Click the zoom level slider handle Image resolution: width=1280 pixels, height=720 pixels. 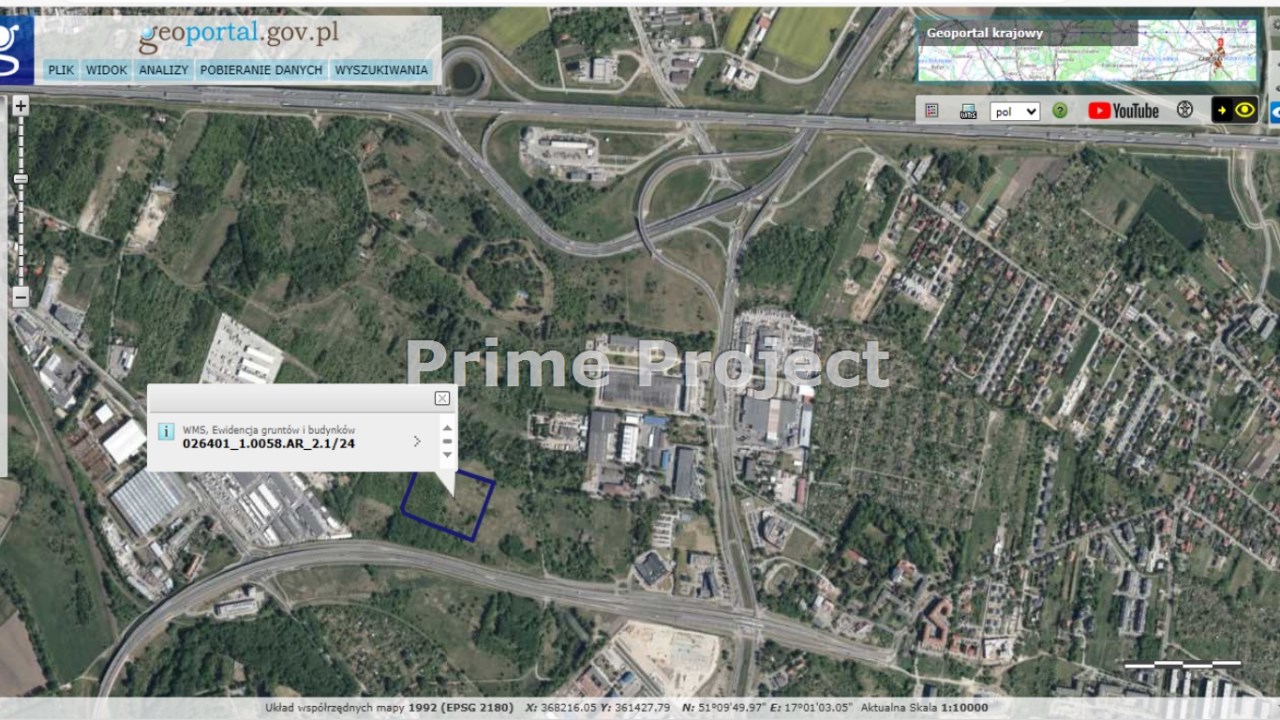20,179
